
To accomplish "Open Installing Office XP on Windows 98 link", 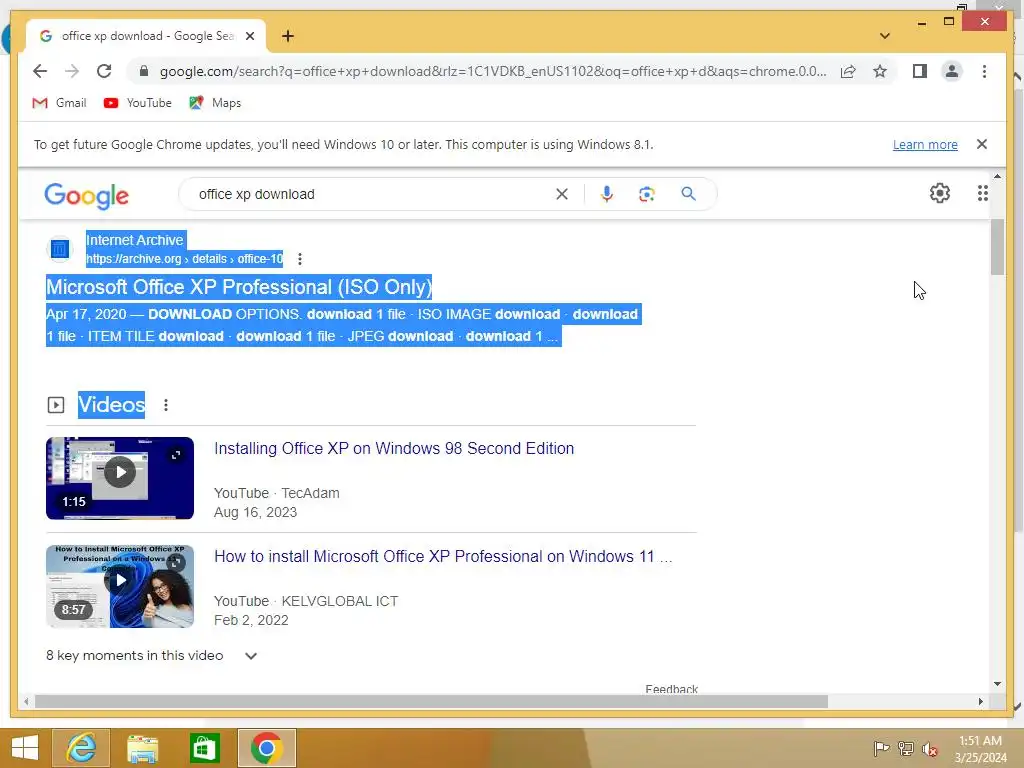I will (x=394, y=449).
